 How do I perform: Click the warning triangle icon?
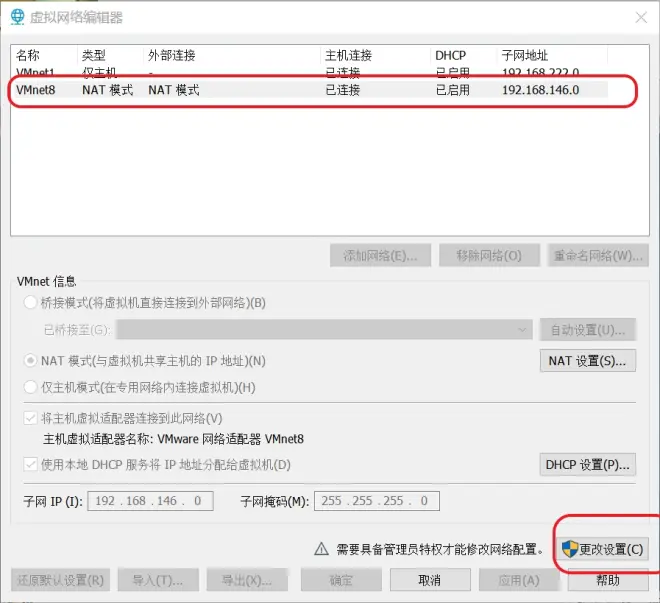(321, 549)
